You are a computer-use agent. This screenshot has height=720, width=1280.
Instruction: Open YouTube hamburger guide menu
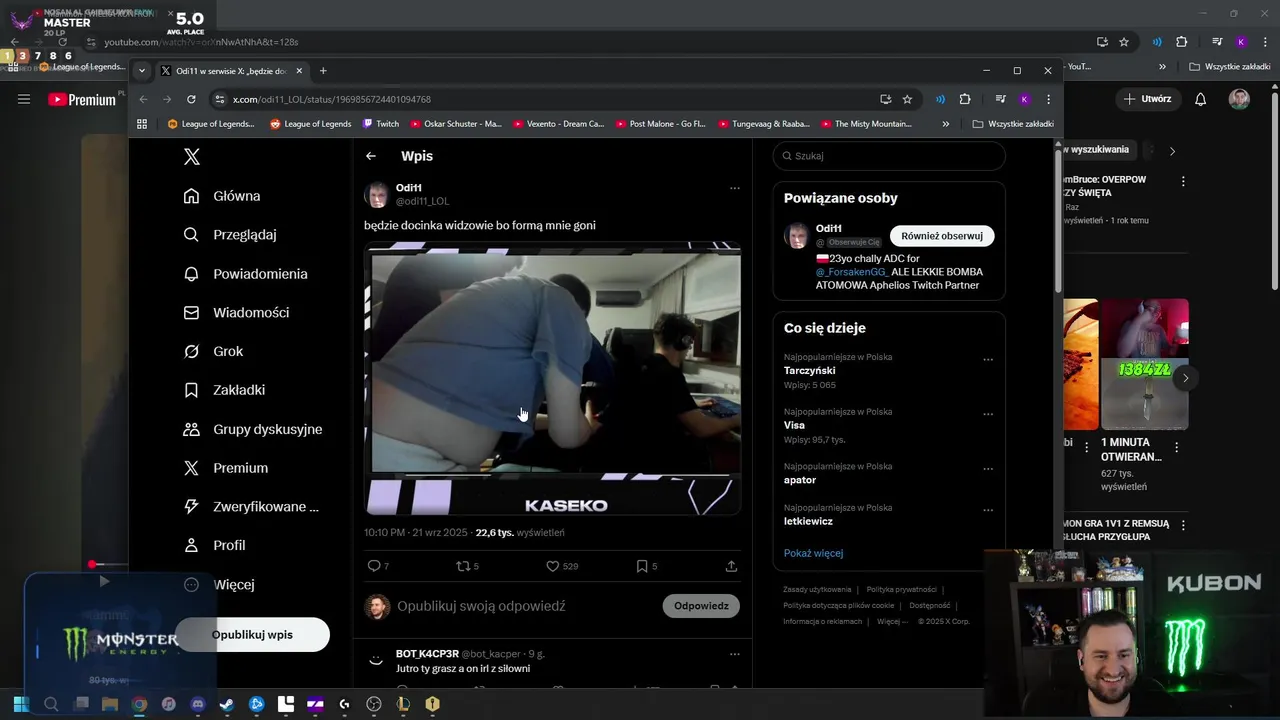[24, 99]
